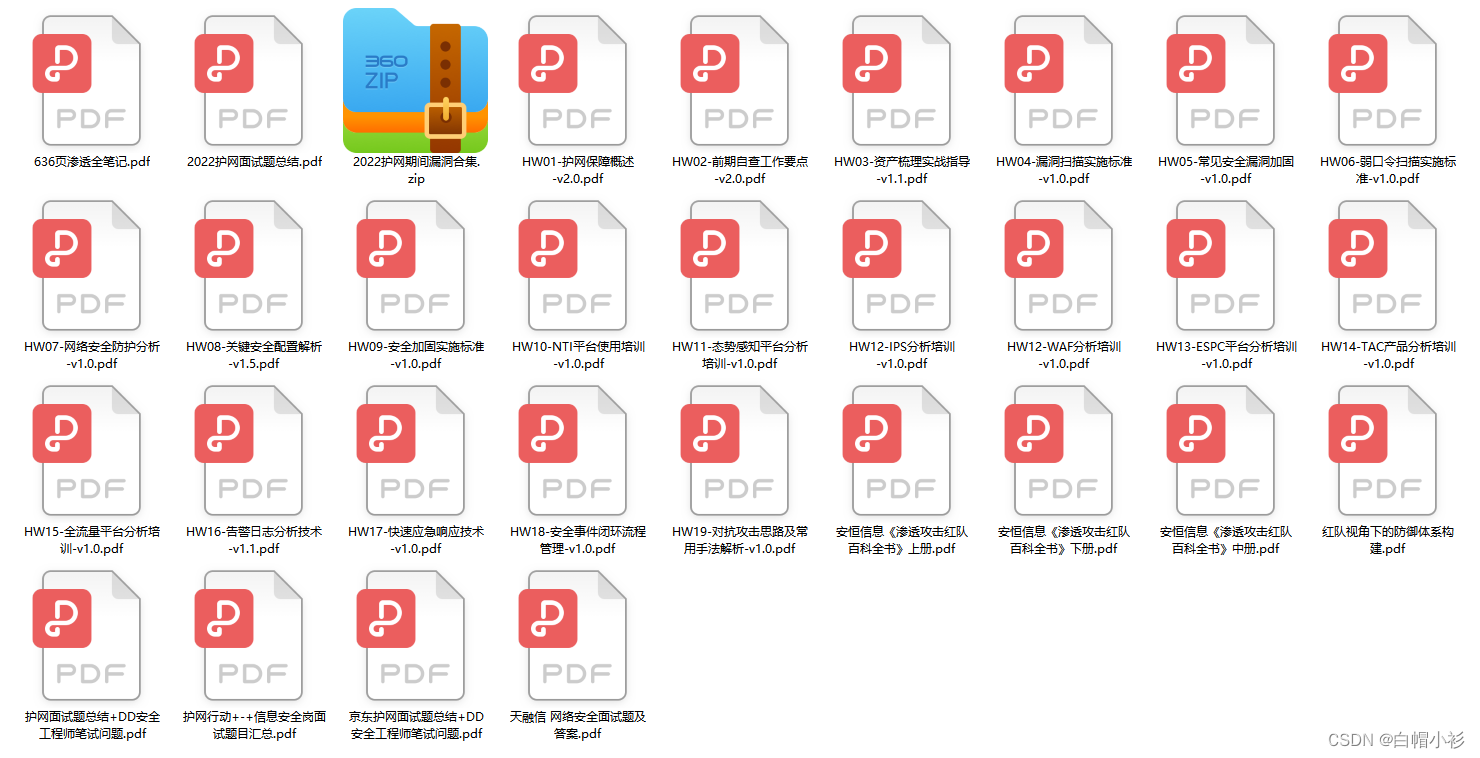Viewport: 1480px width, 758px height.
Task: Select the label "HW15-全流量平台分析培训-v1.0.pdf"
Action: [92, 540]
